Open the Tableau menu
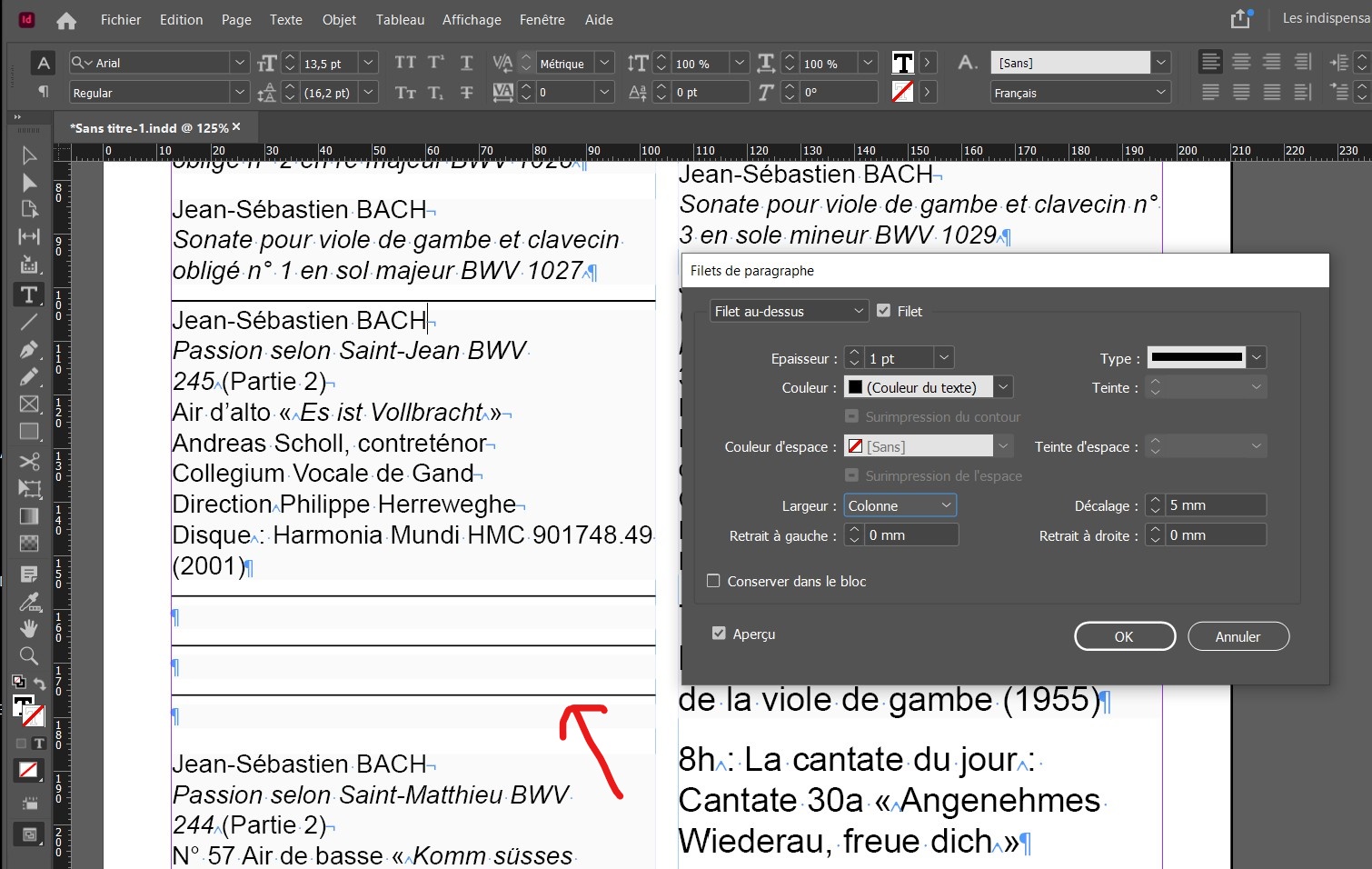Screen dimensions: 1372x869 (x=400, y=19)
